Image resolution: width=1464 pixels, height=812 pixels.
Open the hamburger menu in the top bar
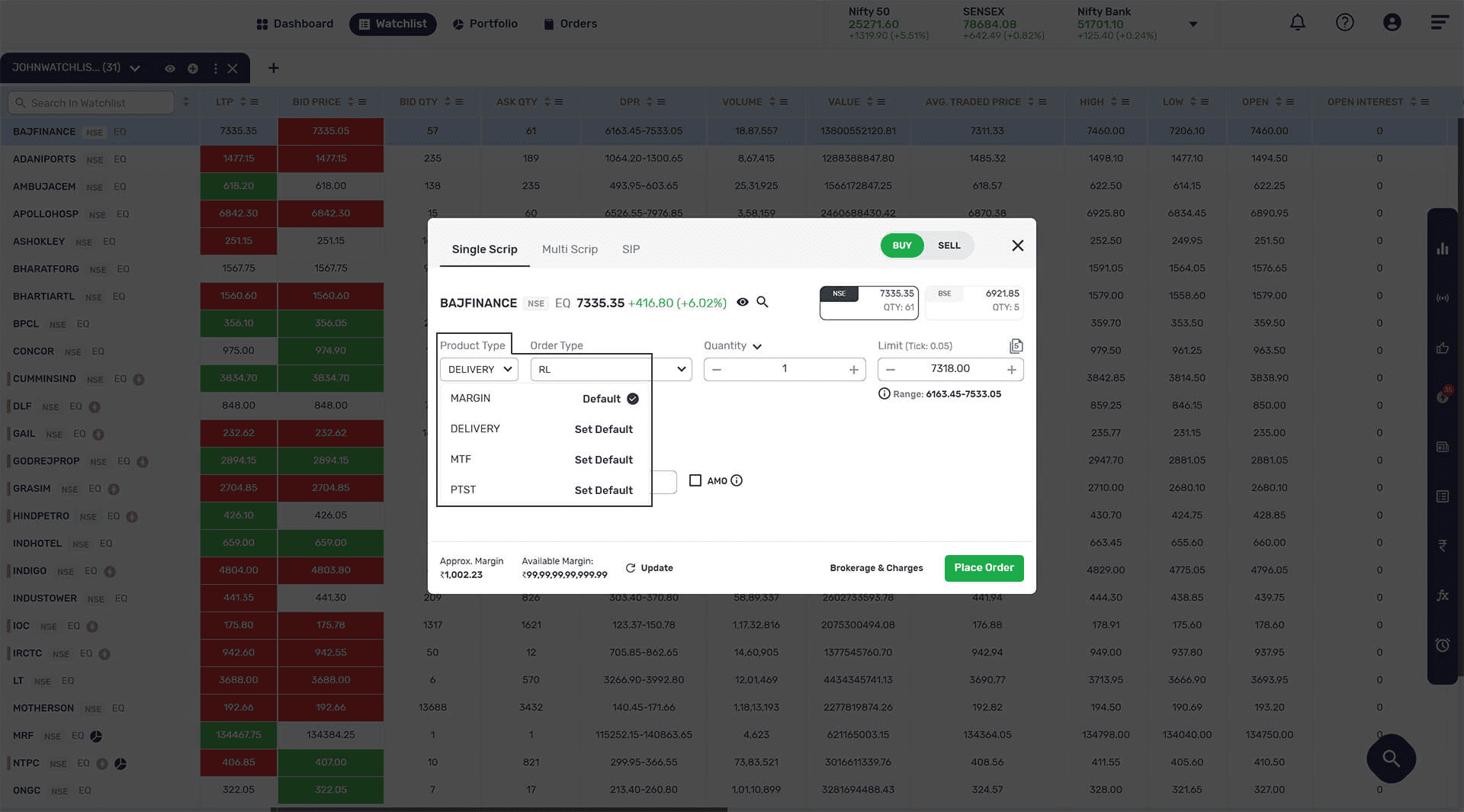[1439, 23]
